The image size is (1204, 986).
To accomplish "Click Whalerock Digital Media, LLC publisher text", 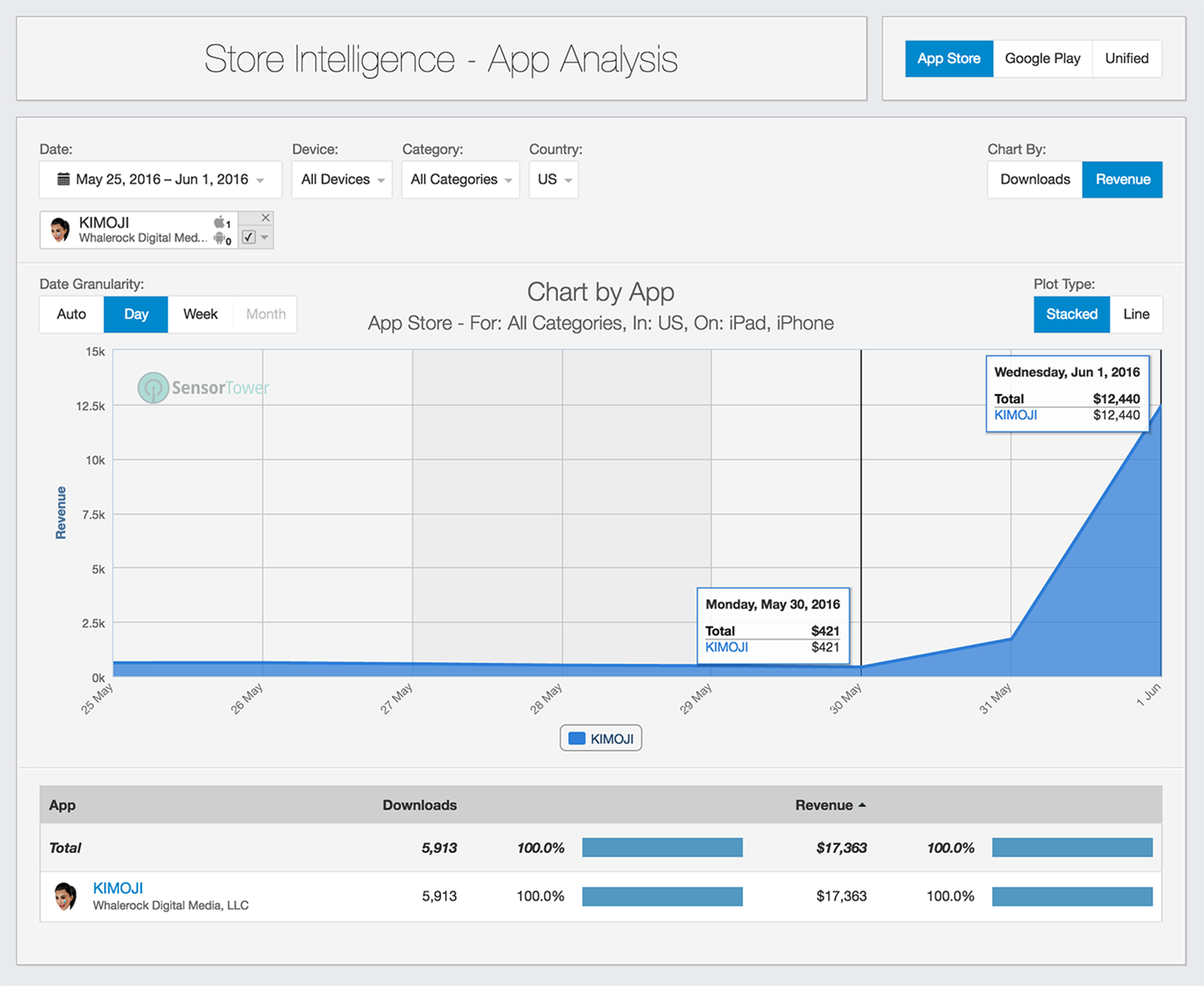I will 171,905.
